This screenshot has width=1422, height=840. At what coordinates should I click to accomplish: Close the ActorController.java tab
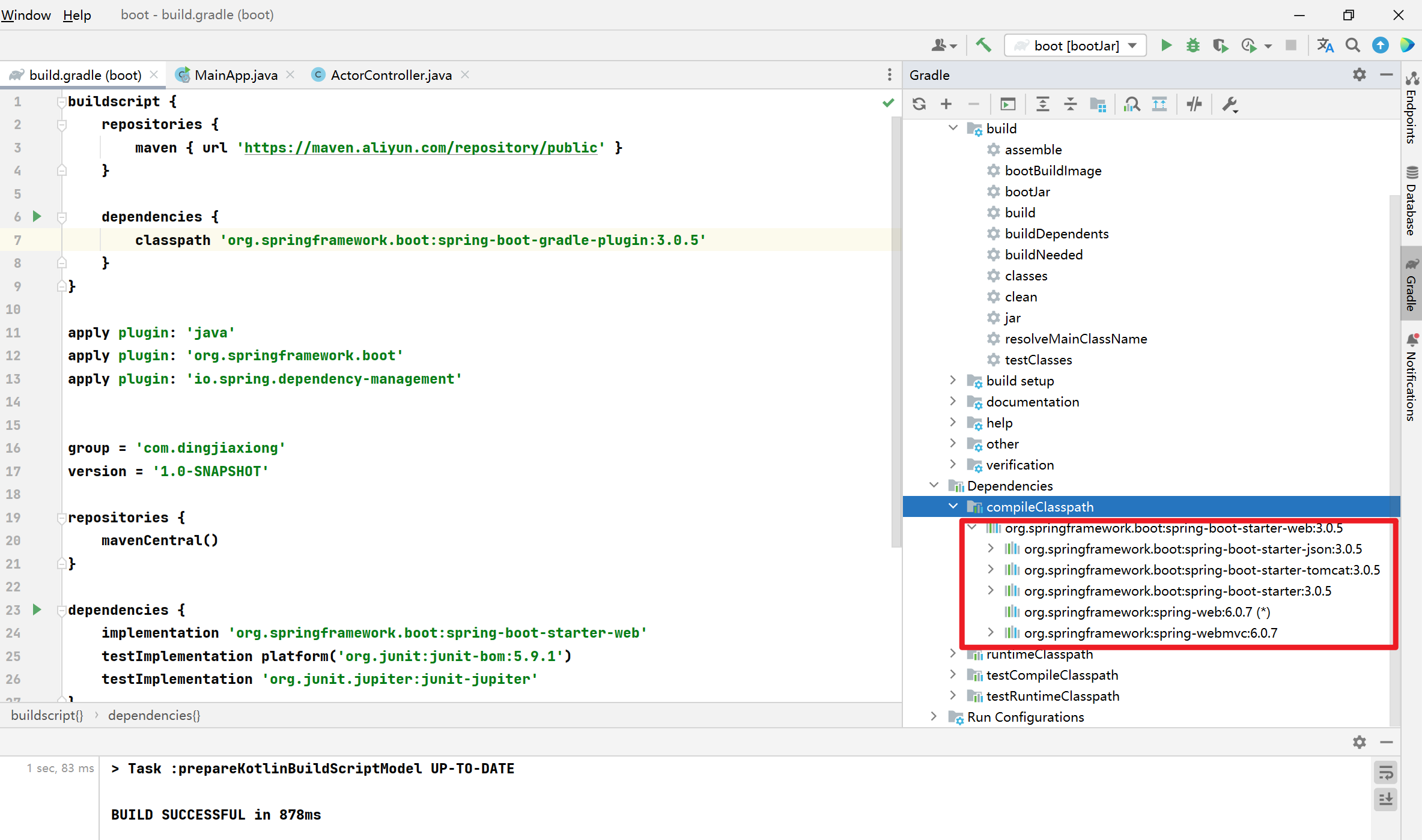(465, 74)
